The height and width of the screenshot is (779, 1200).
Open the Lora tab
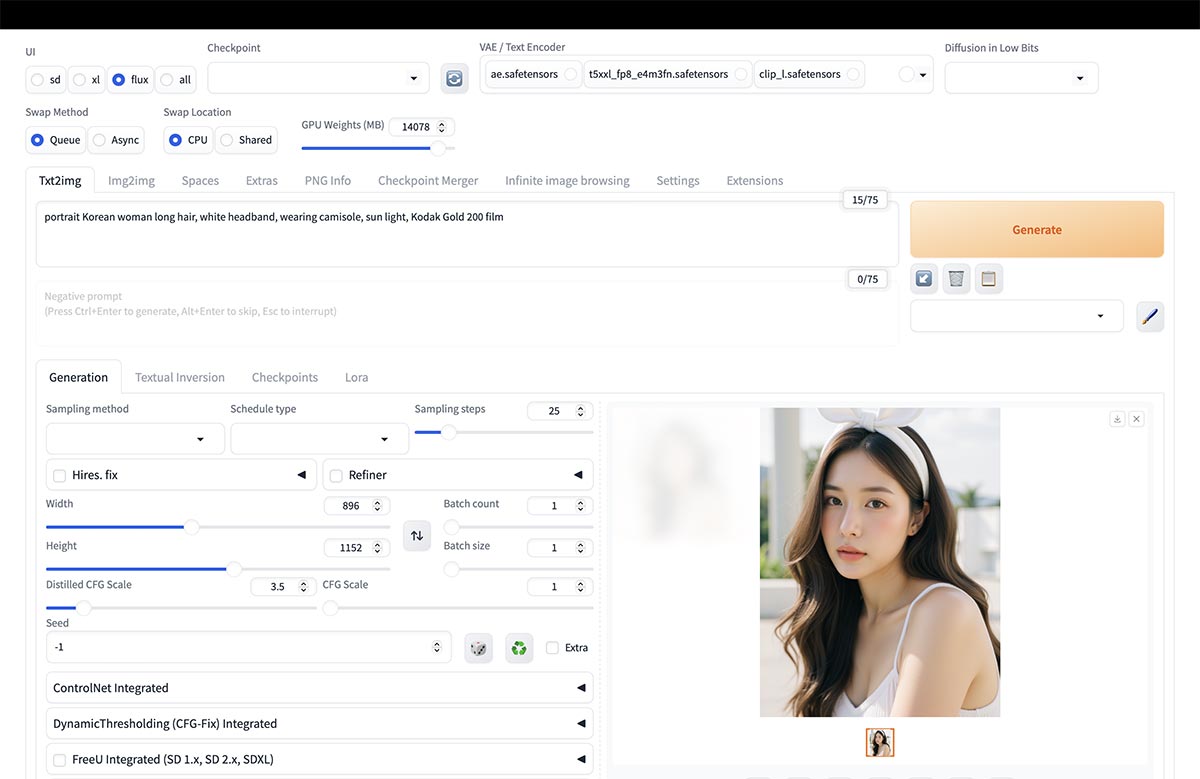356,378
